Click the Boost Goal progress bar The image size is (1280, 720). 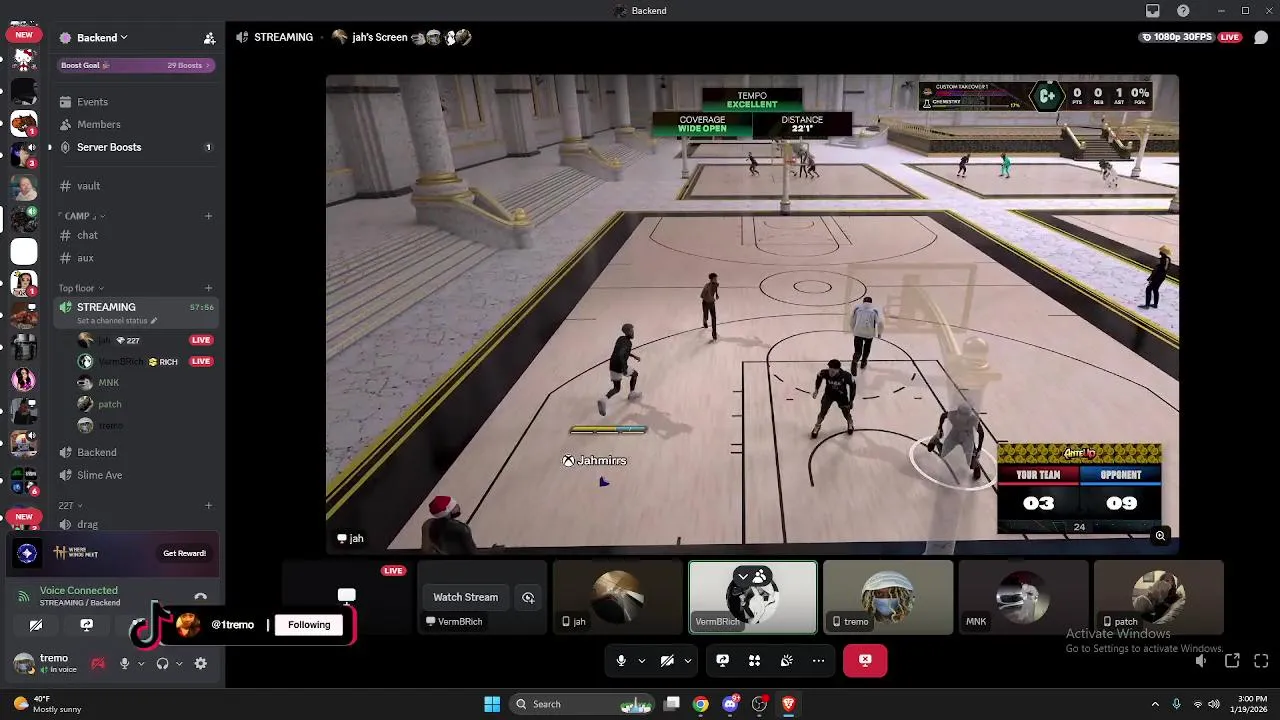tap(135, 65)
